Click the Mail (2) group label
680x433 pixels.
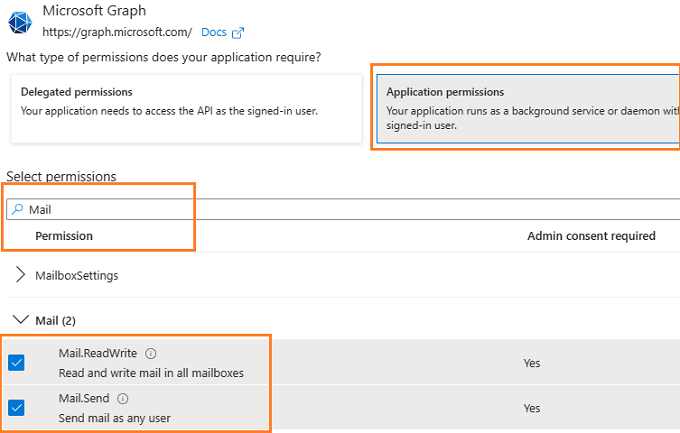[x=56, y=321]
